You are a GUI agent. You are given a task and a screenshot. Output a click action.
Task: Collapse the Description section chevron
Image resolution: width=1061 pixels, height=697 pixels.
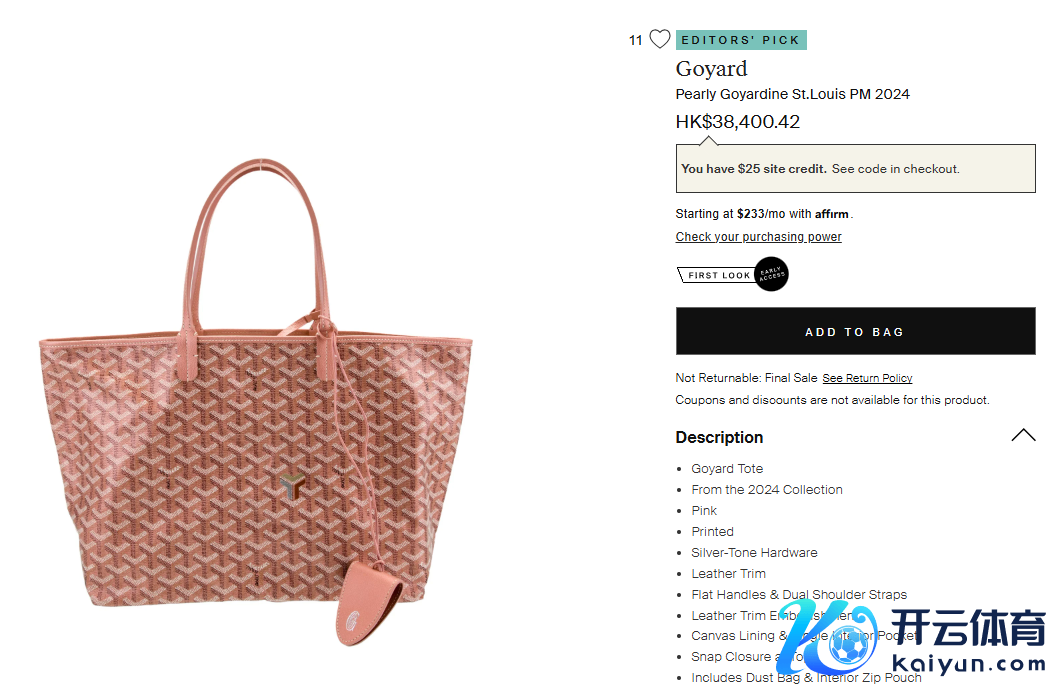pyautogui.click(x=1023, y=435)
